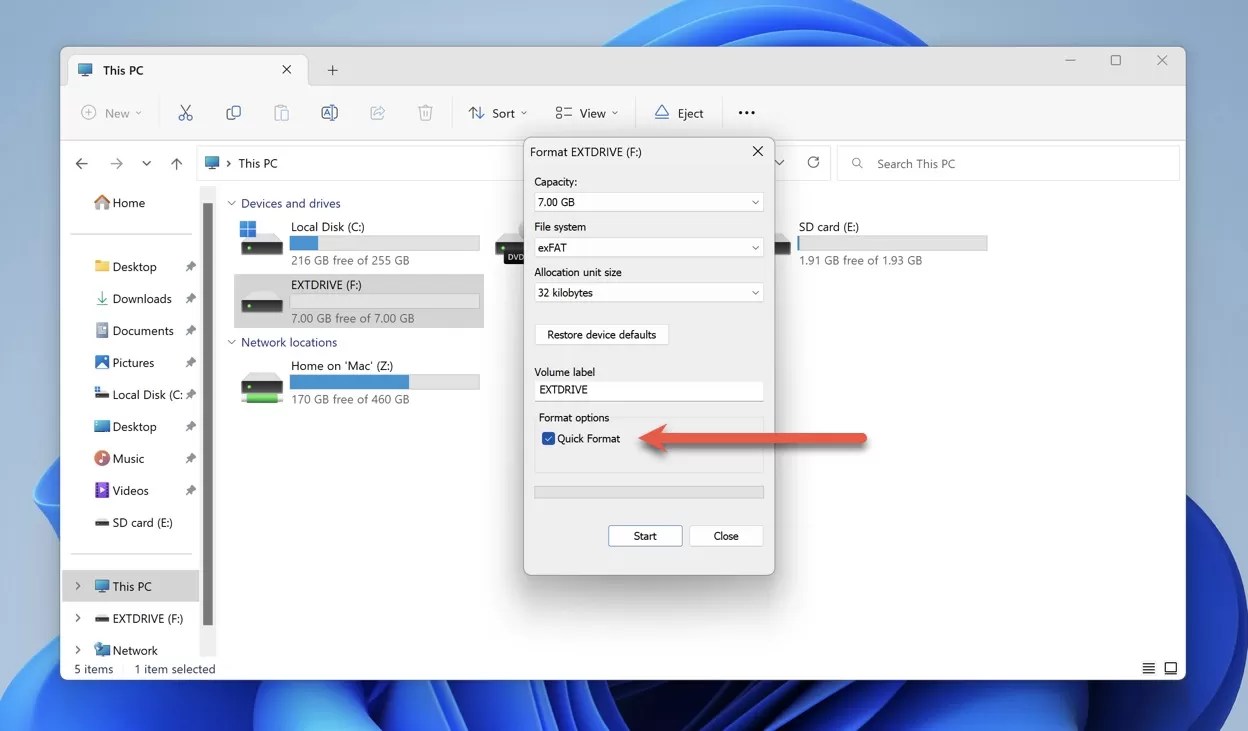Click the Rename icon in toolbar
1248x731 pixels.
point(329,113)
